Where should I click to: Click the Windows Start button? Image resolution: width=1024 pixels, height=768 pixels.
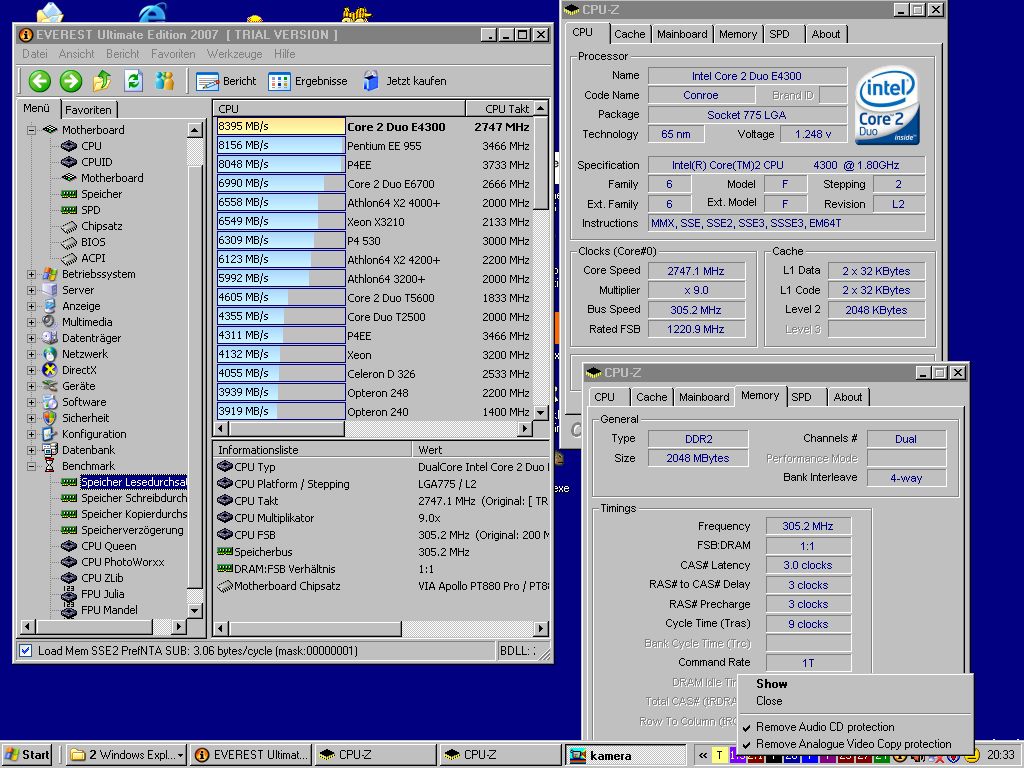[28, 755]
